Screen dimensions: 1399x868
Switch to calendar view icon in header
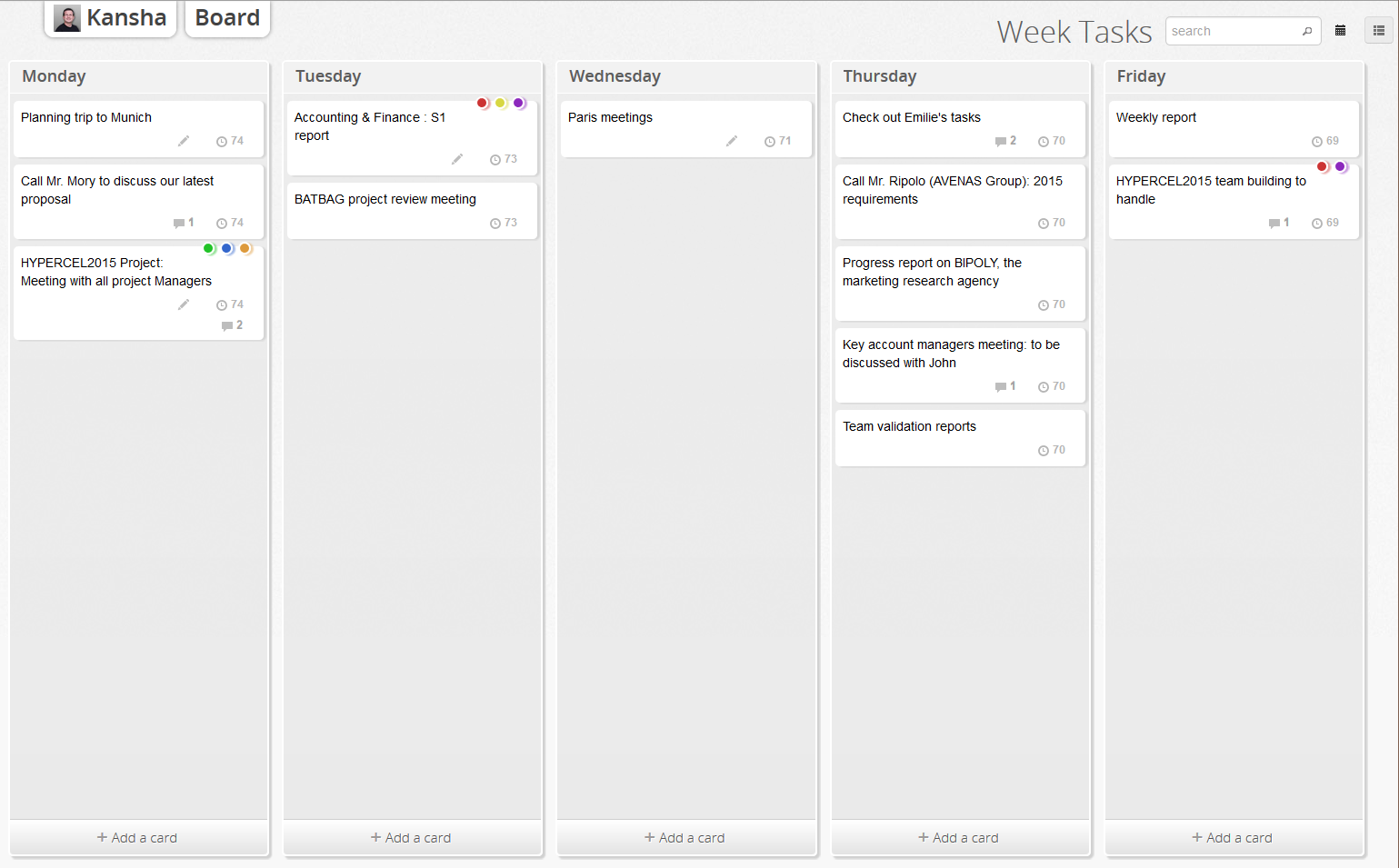coord(1340,31)
